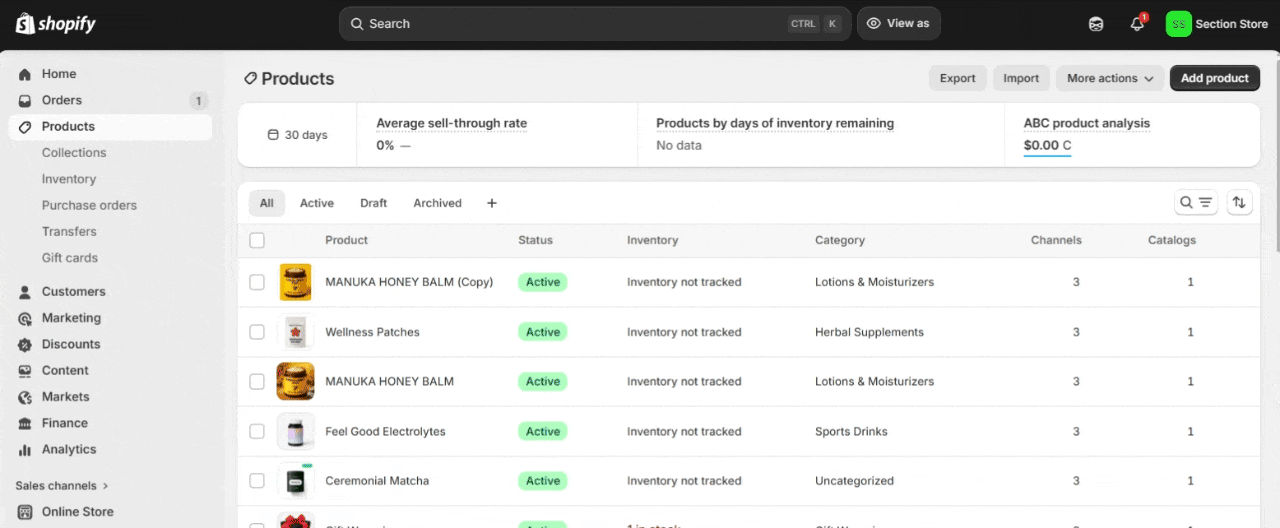Select the Feel Good Electrolytes checkbox
This screenshot has width=1280, height=528.
pyautogui.click(x=257, y=432)
